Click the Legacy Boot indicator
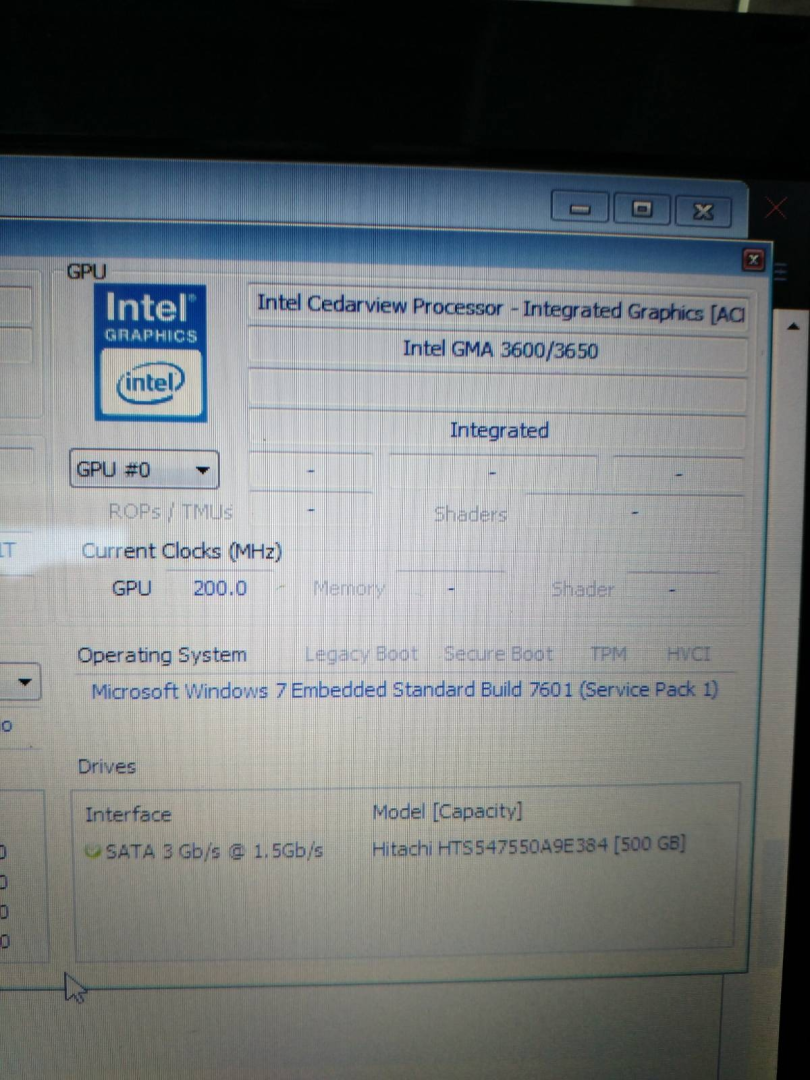Image resolution: width=810 pixels, height=1080 pixels. tap(361, 654)
